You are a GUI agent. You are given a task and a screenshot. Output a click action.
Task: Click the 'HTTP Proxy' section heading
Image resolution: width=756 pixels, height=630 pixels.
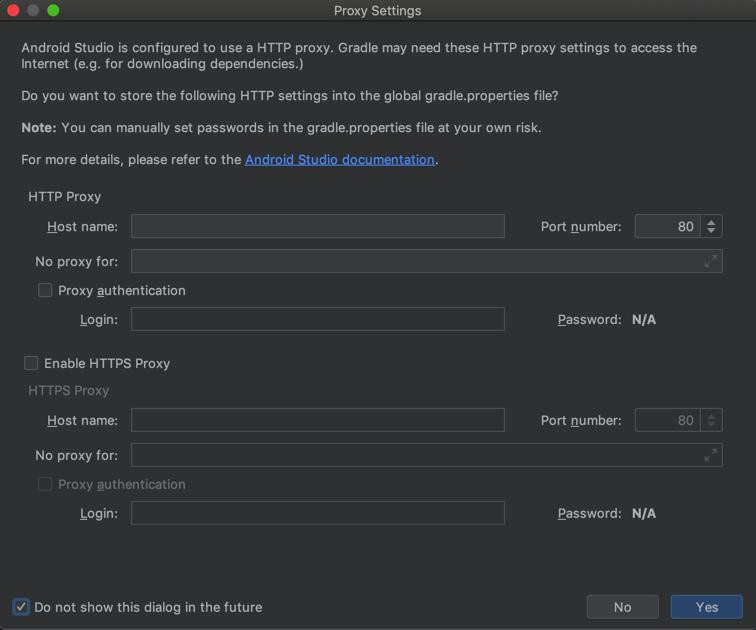pos(65,197)
